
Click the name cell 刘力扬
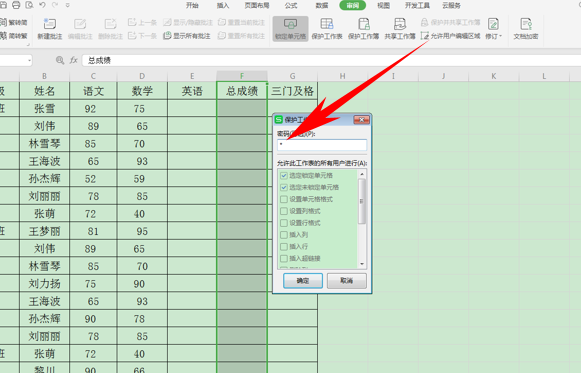coord(45,284)
